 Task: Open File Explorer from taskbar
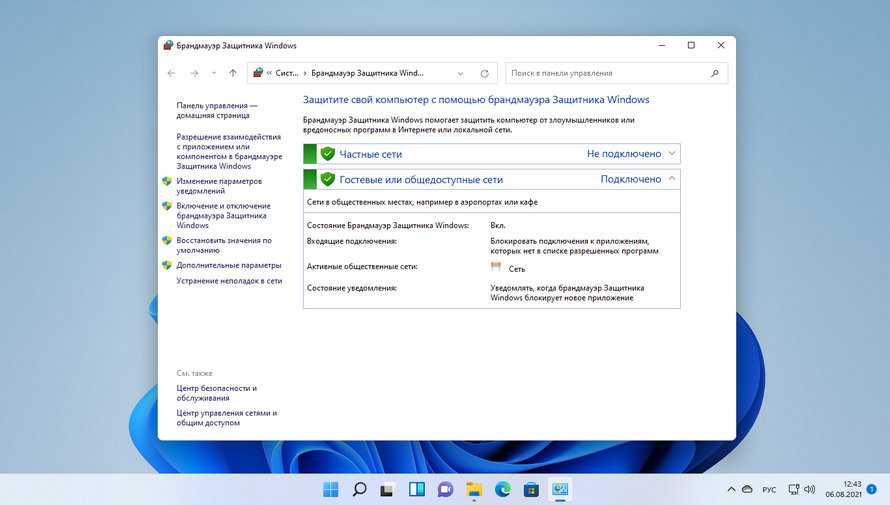pos(474,489)
